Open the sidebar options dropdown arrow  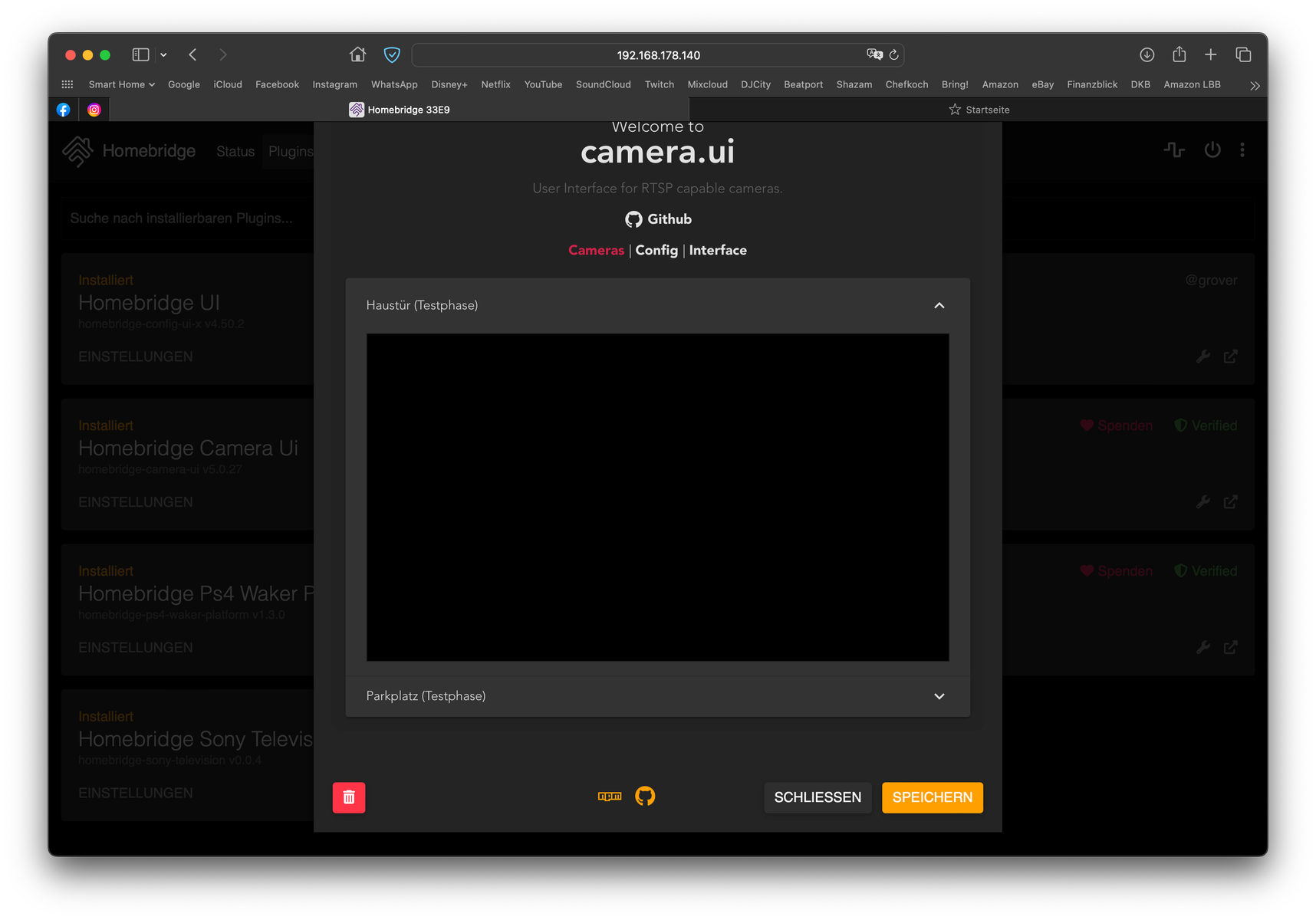[x=163, y=55]
